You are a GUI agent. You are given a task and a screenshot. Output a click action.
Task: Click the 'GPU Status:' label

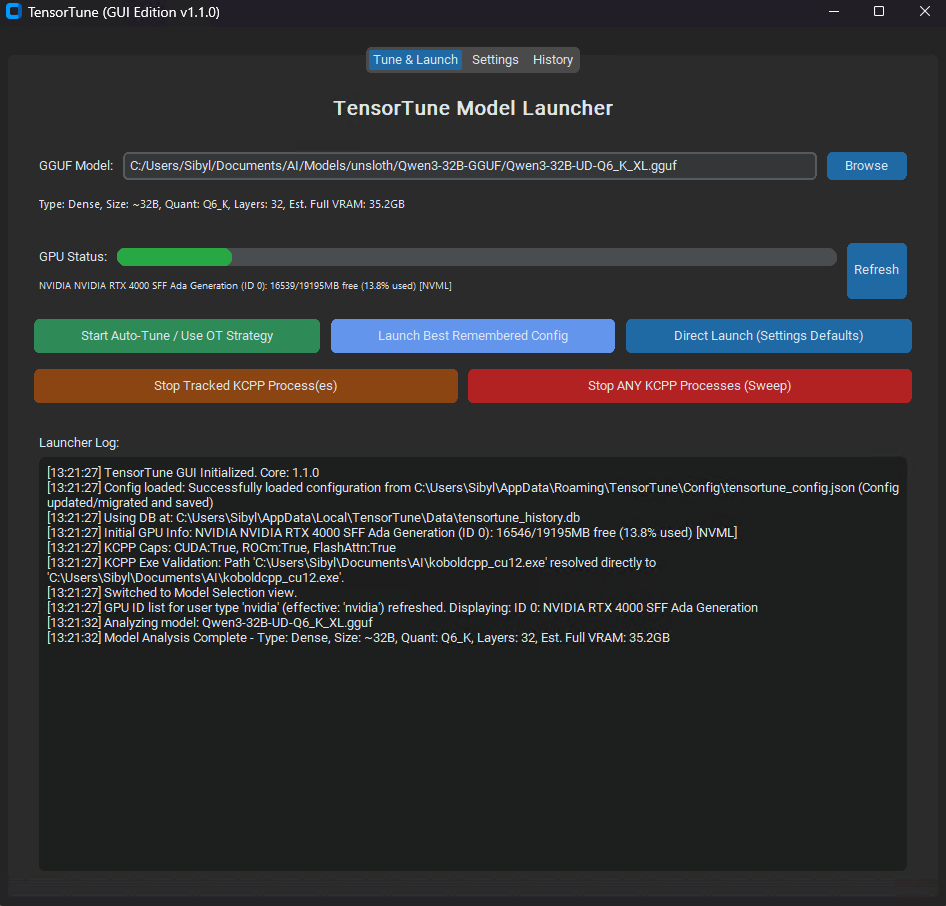point(73,257)
